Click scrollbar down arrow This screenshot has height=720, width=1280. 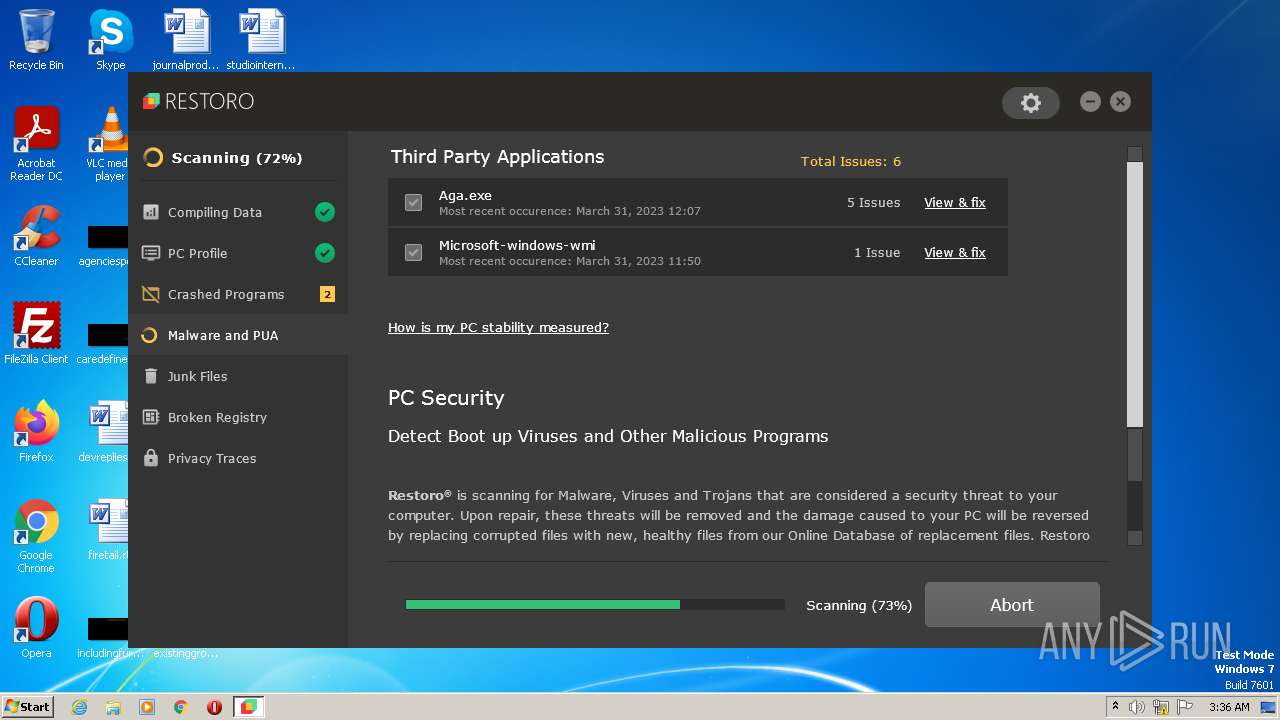[x=1134, y=538]
